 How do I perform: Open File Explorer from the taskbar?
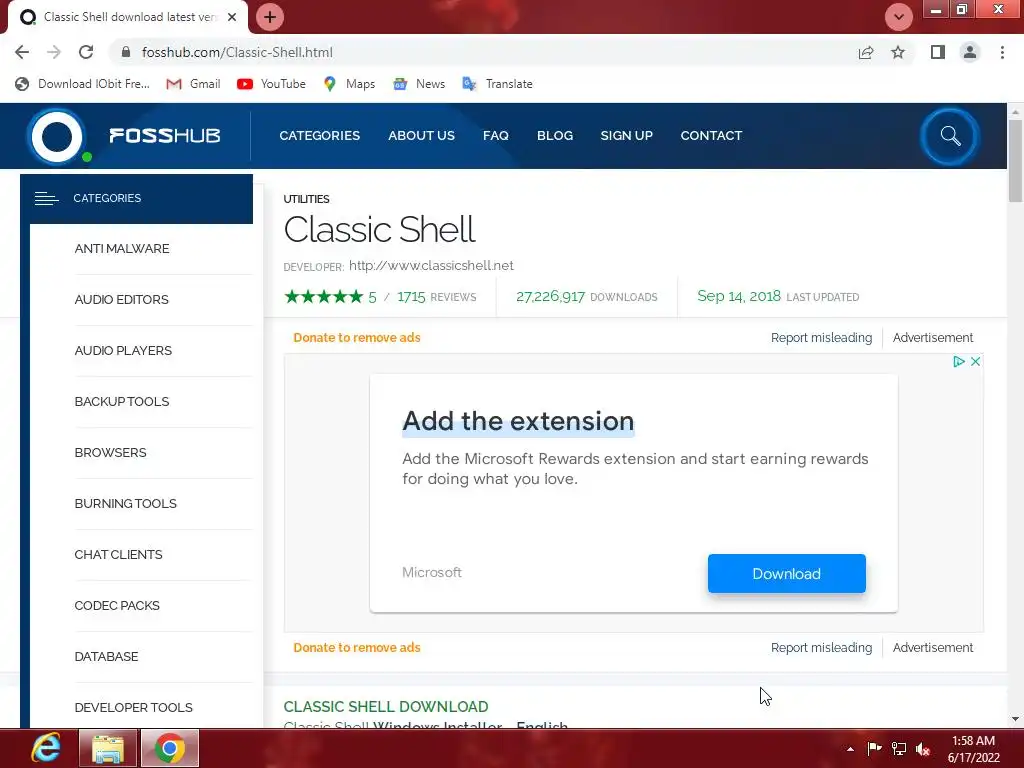[x=108, y=748]
